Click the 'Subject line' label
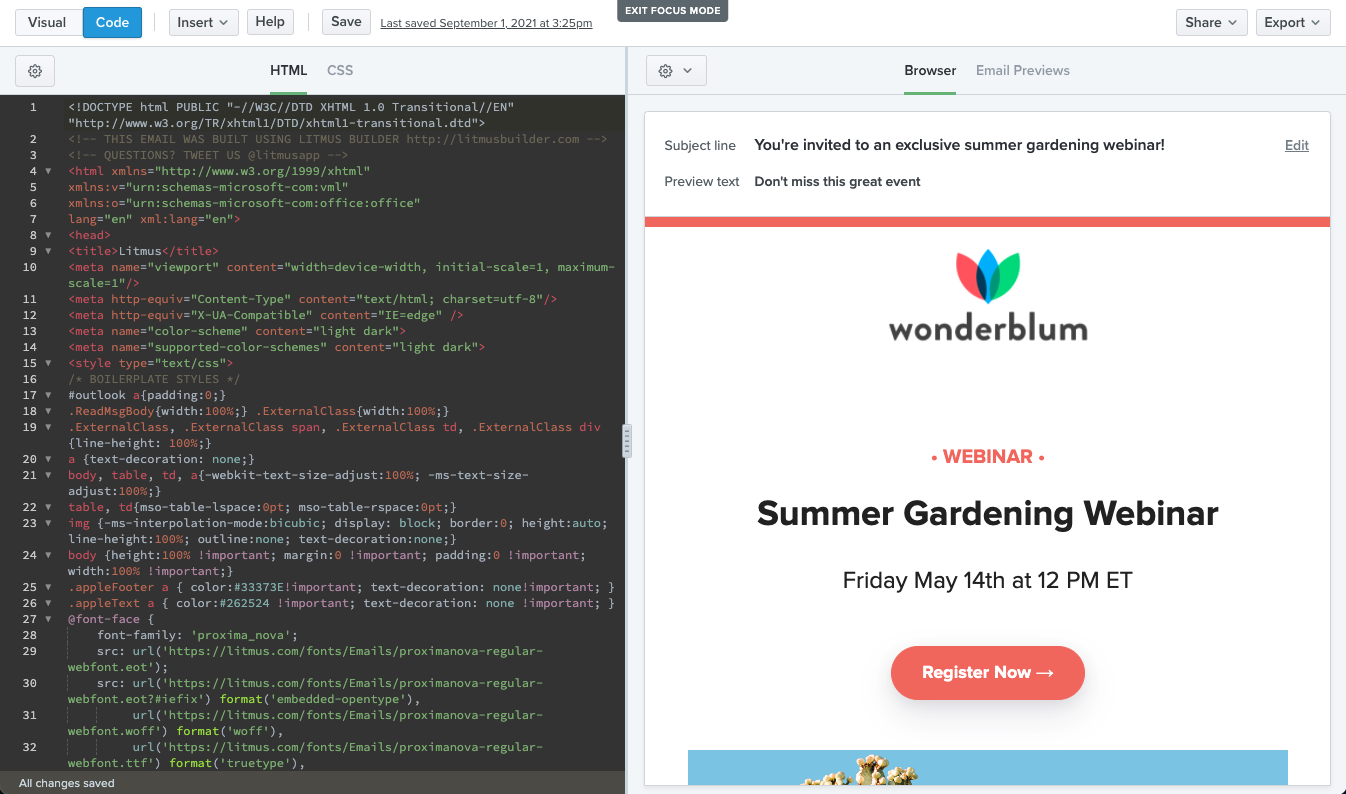Screen dimensions: 1346x794 click(700, 145)
